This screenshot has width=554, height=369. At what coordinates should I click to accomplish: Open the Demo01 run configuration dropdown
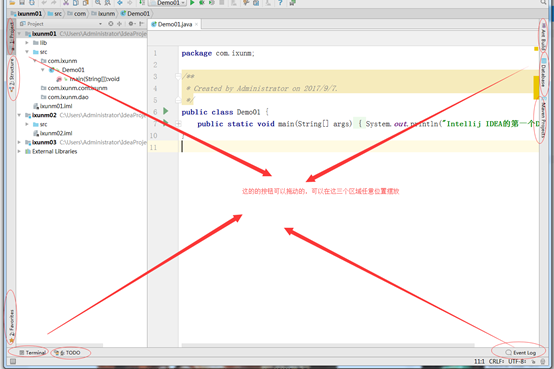point(168,2)
